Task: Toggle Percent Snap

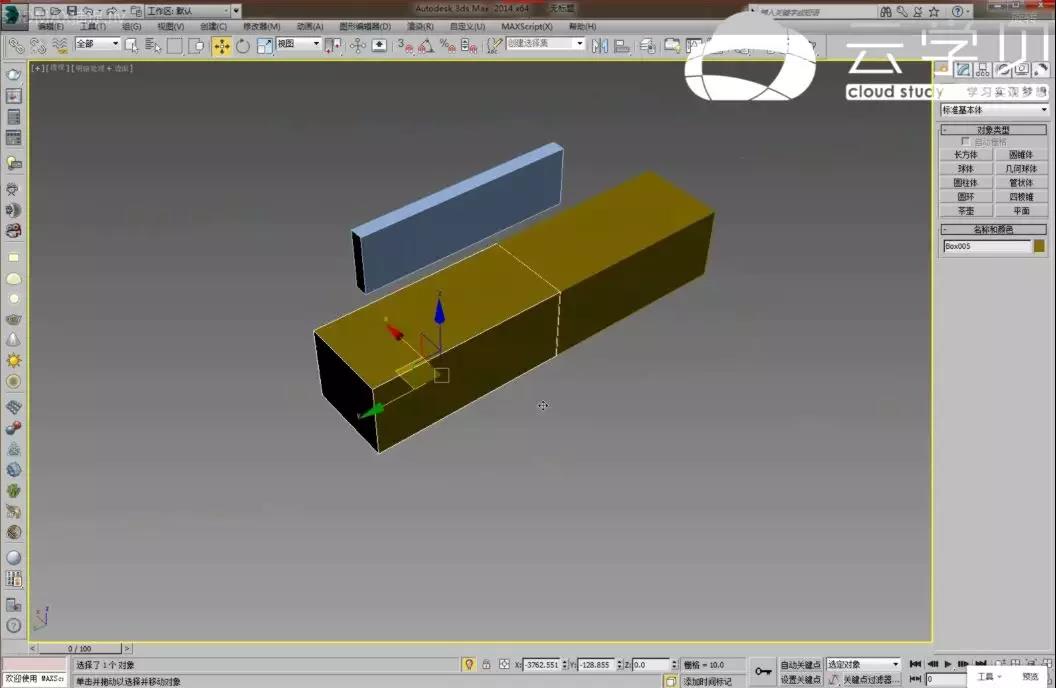Action: (447, 46)
